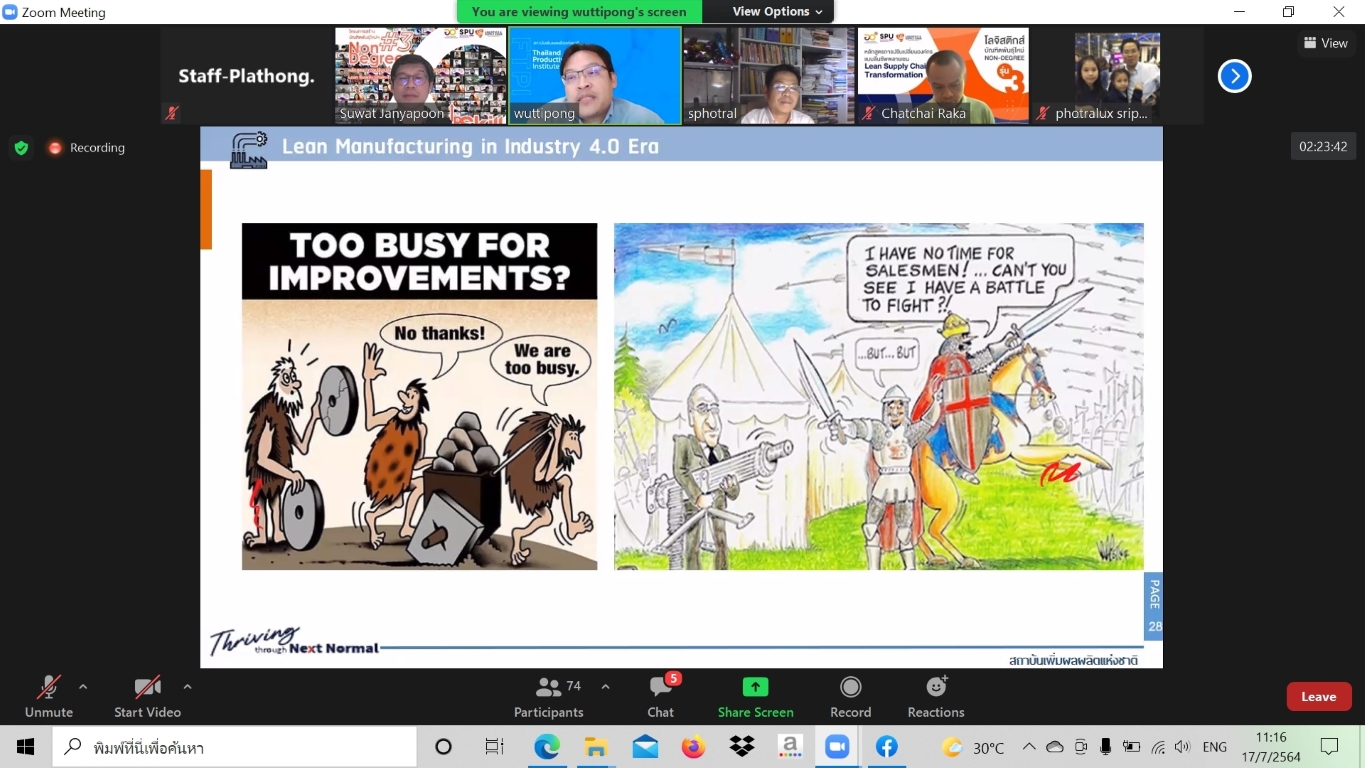The width and height of the screenshot is (1365, 768).
Task: Unmute the microphone in Zoom
Action: [x=48, y=696]
